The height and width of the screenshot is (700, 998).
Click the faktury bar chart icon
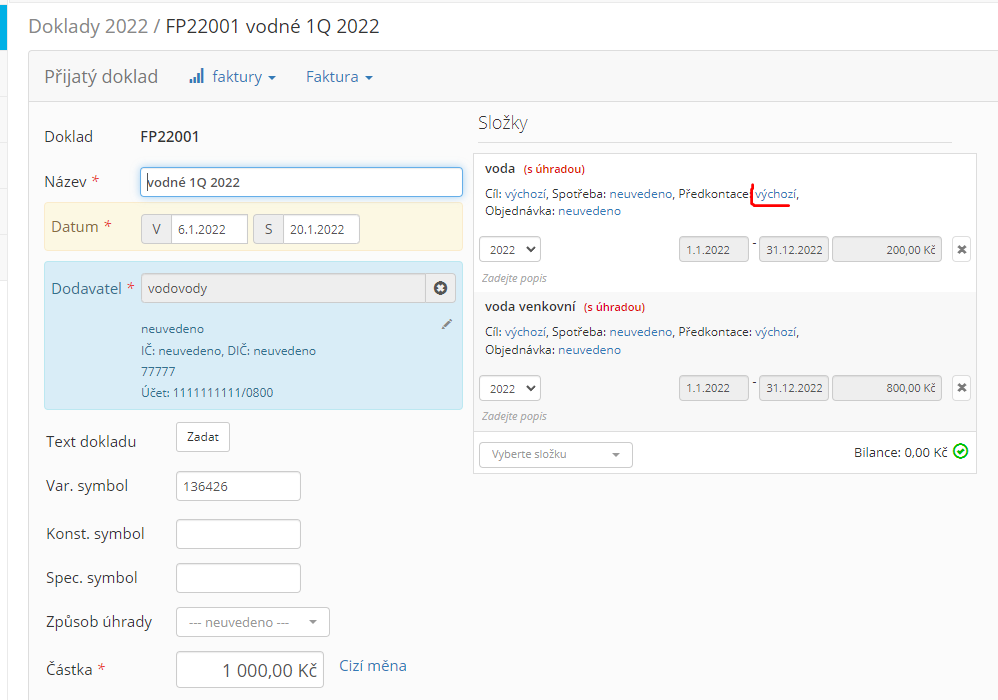pyautogui.click(x=197, y=76)
